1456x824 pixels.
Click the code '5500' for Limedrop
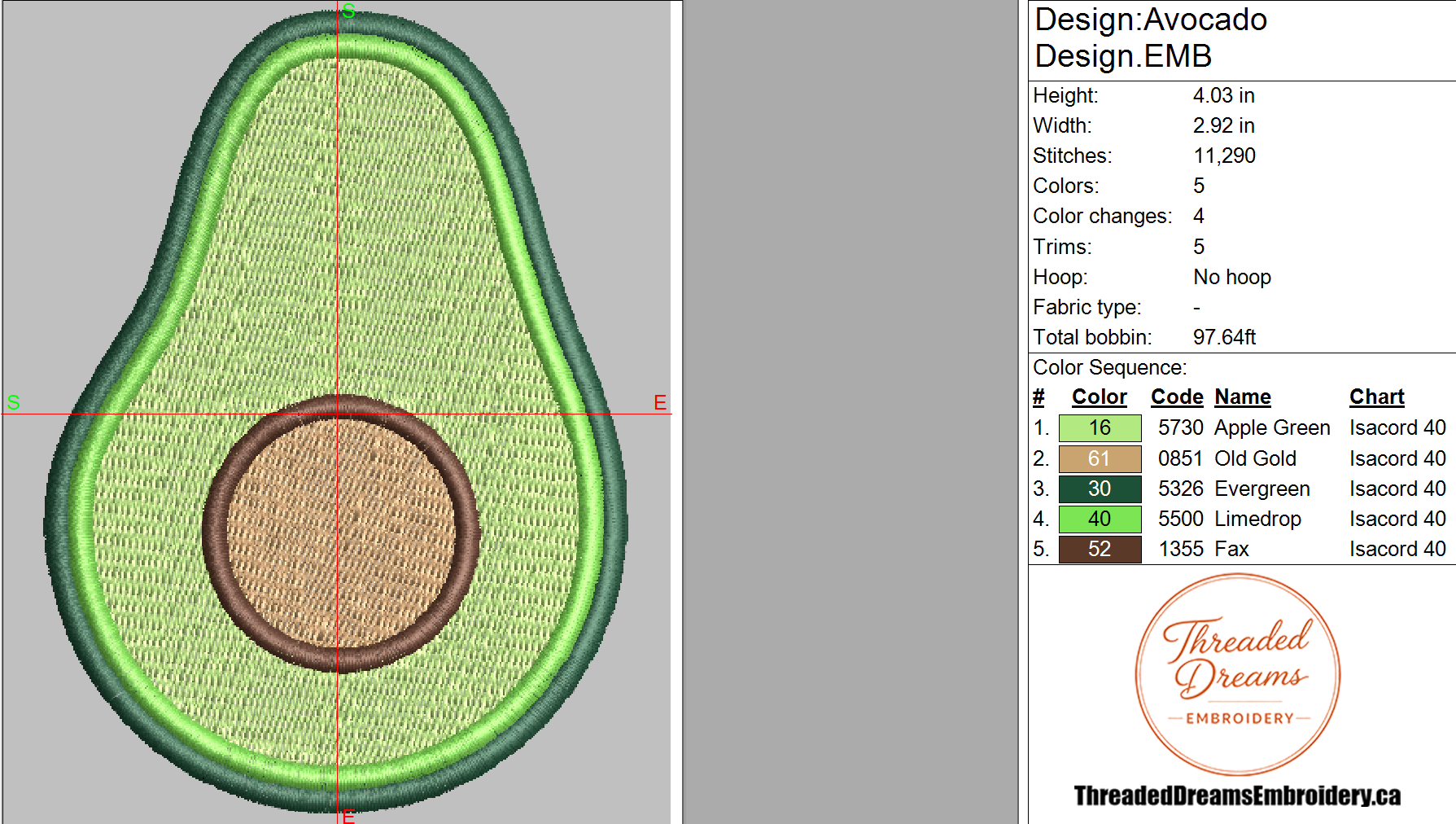[1181, 519]
